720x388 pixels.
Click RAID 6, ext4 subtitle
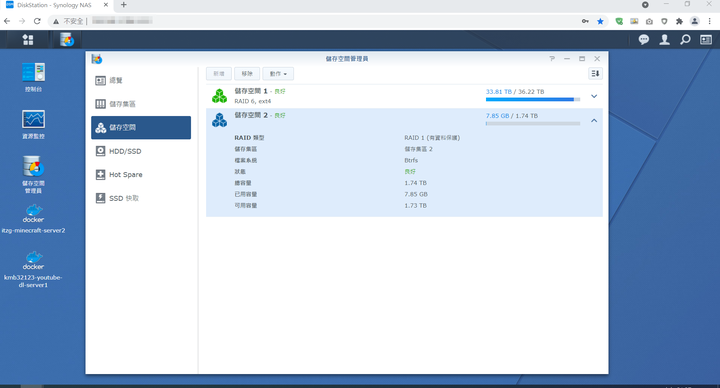[x=253, y=101]
